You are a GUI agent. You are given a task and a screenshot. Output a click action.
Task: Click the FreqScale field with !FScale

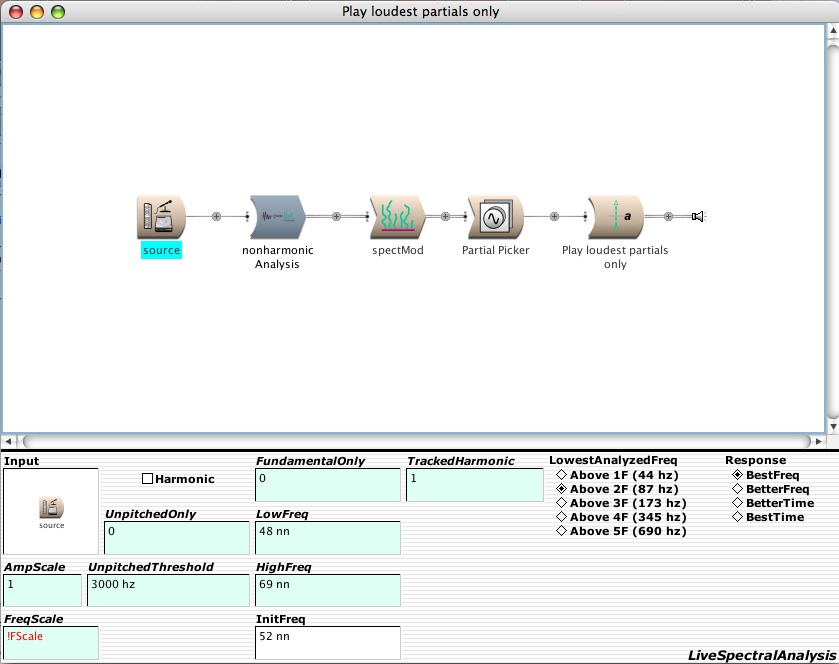51,643
